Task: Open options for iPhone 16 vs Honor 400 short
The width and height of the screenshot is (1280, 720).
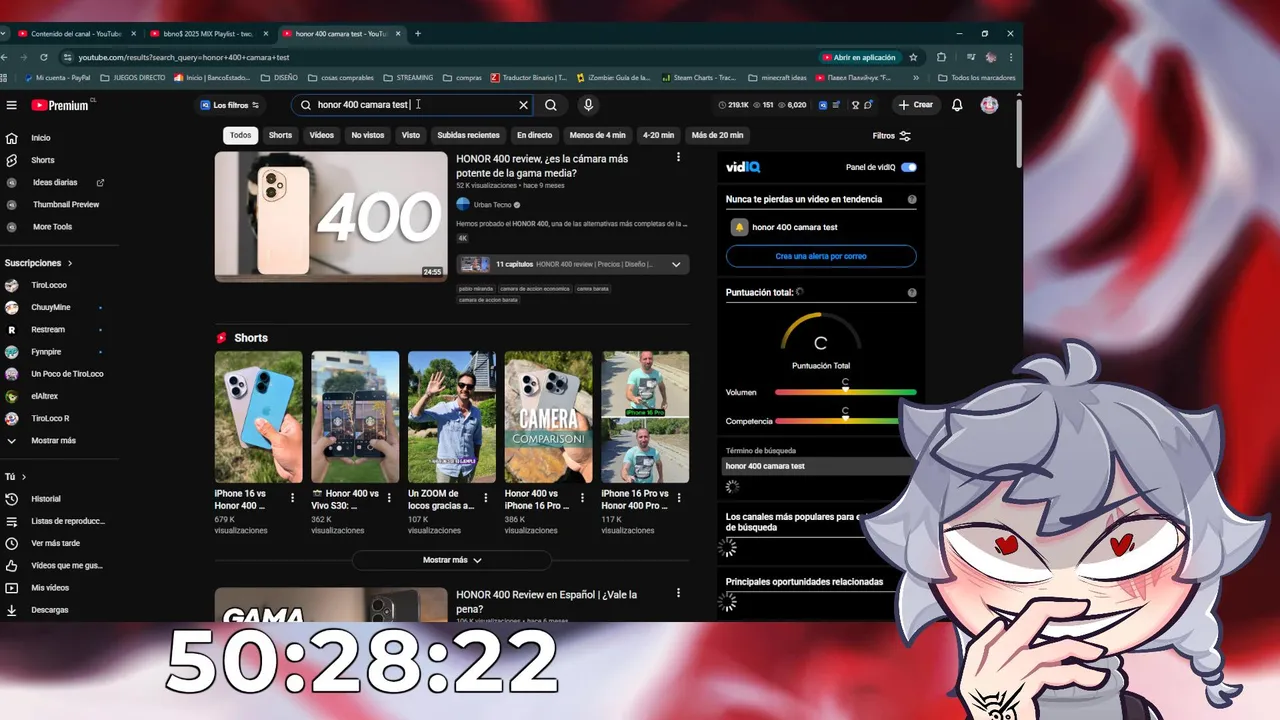Action: point(292,497)
